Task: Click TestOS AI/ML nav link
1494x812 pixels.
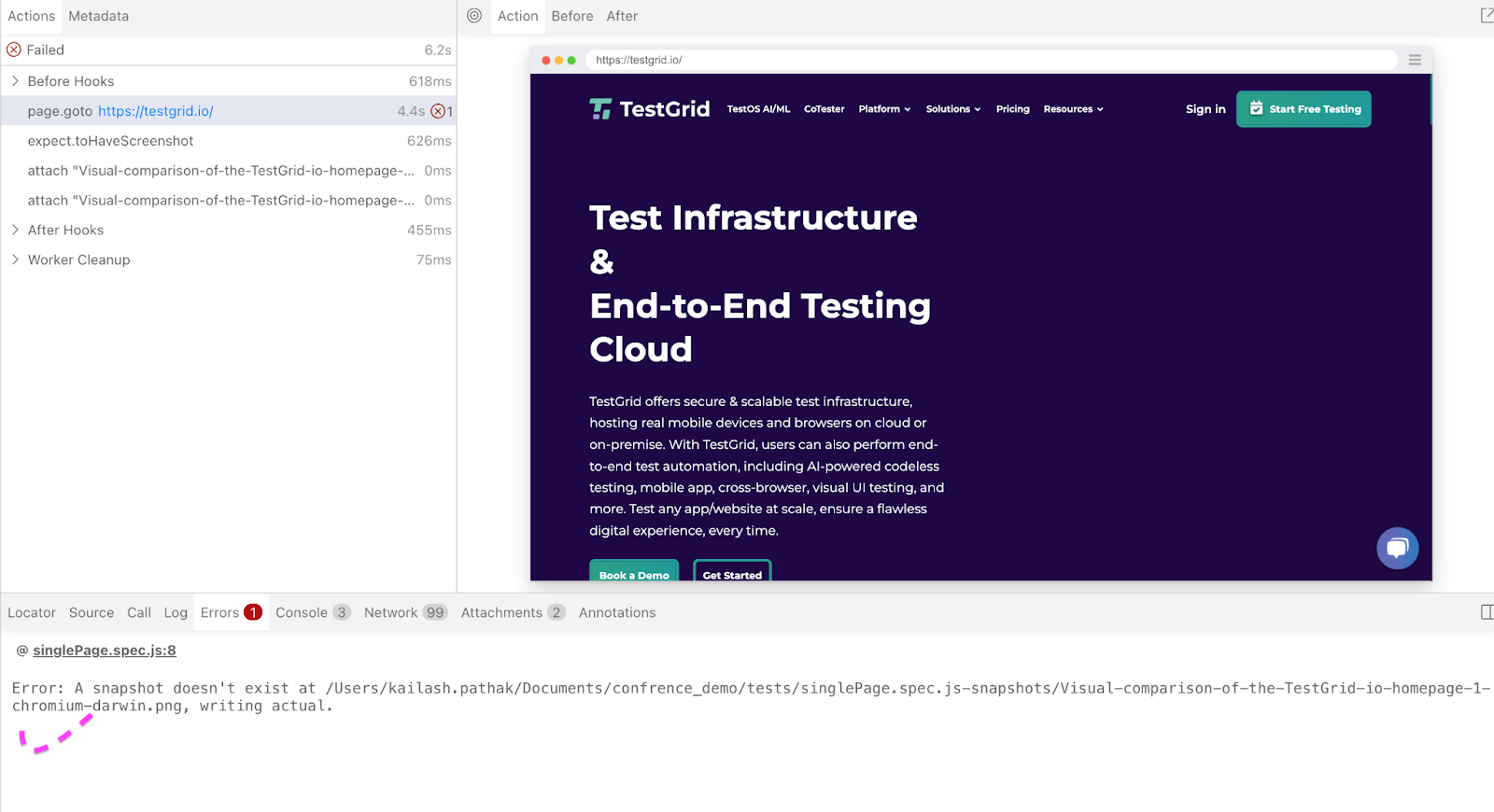Action: 758,109
